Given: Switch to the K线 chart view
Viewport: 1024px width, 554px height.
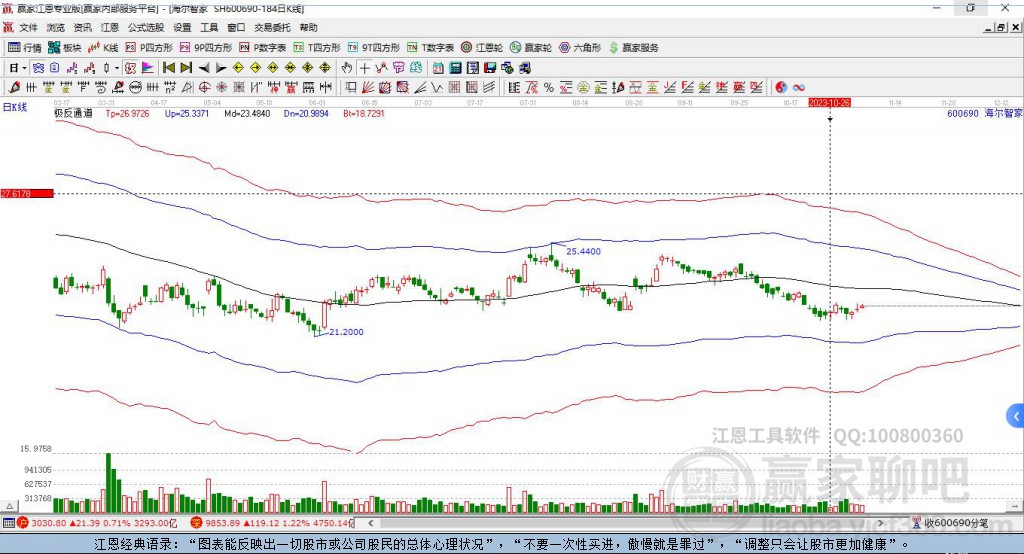Looking at the screenshot, I should point(103,48).
